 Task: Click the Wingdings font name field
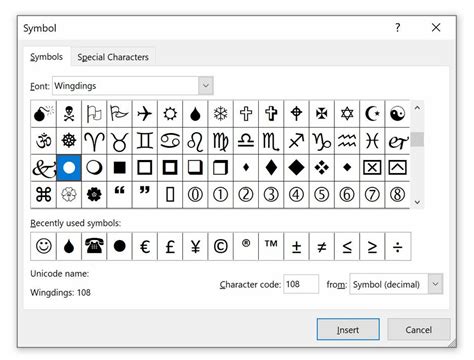point(125,86)
